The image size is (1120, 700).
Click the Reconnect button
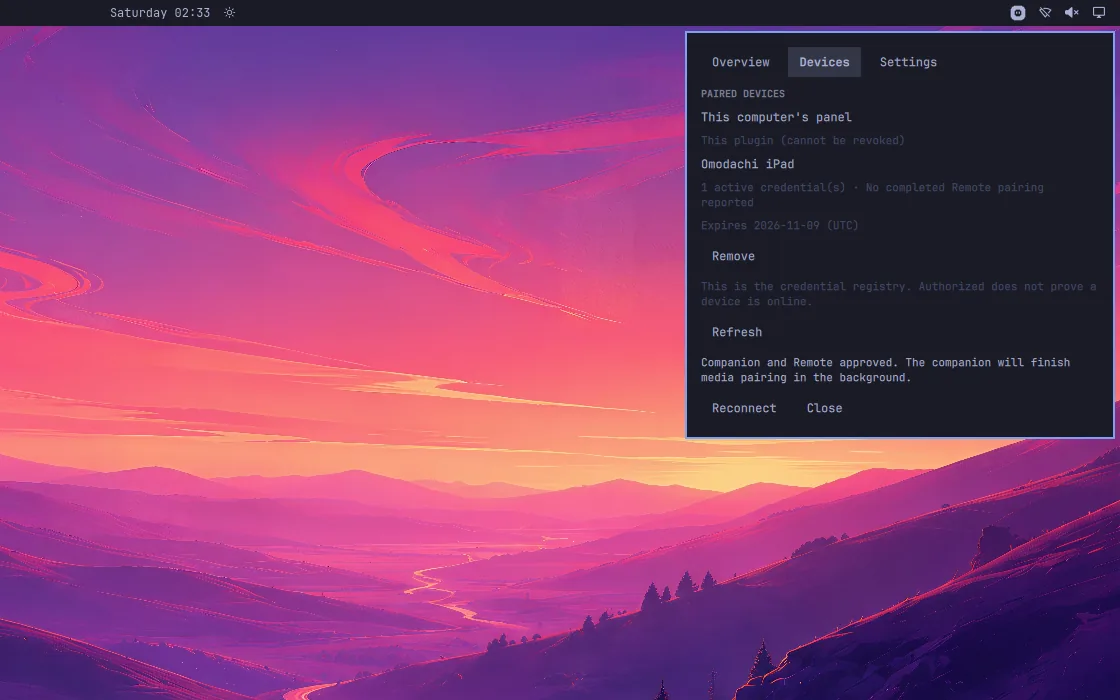tap(744, 408)
